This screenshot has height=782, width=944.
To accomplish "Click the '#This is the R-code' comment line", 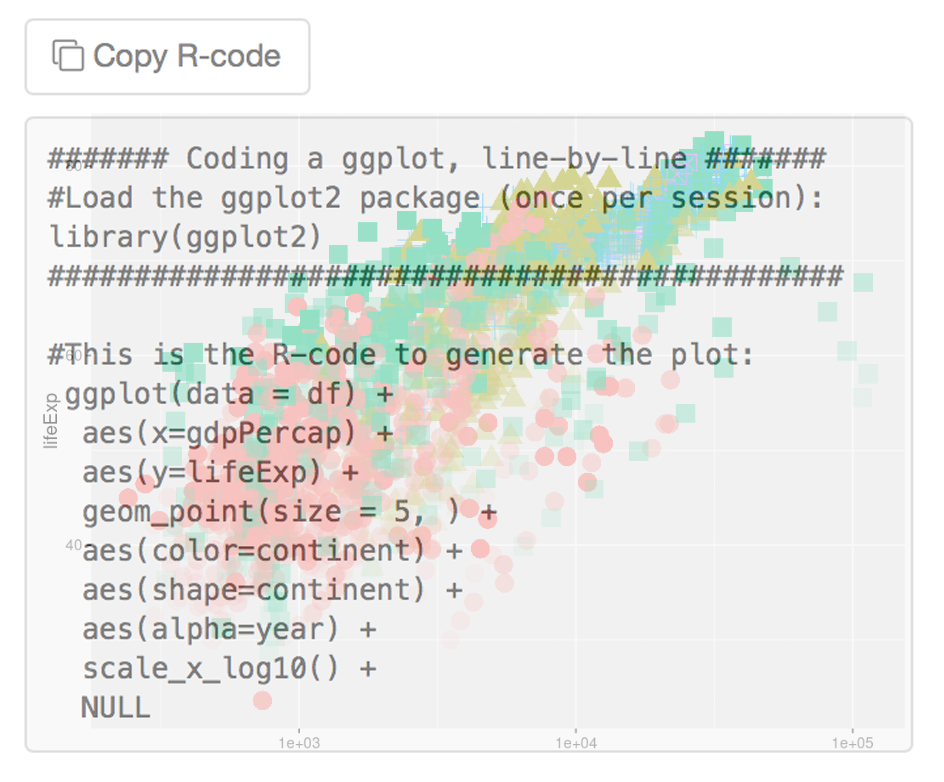I will coord(400,355).
